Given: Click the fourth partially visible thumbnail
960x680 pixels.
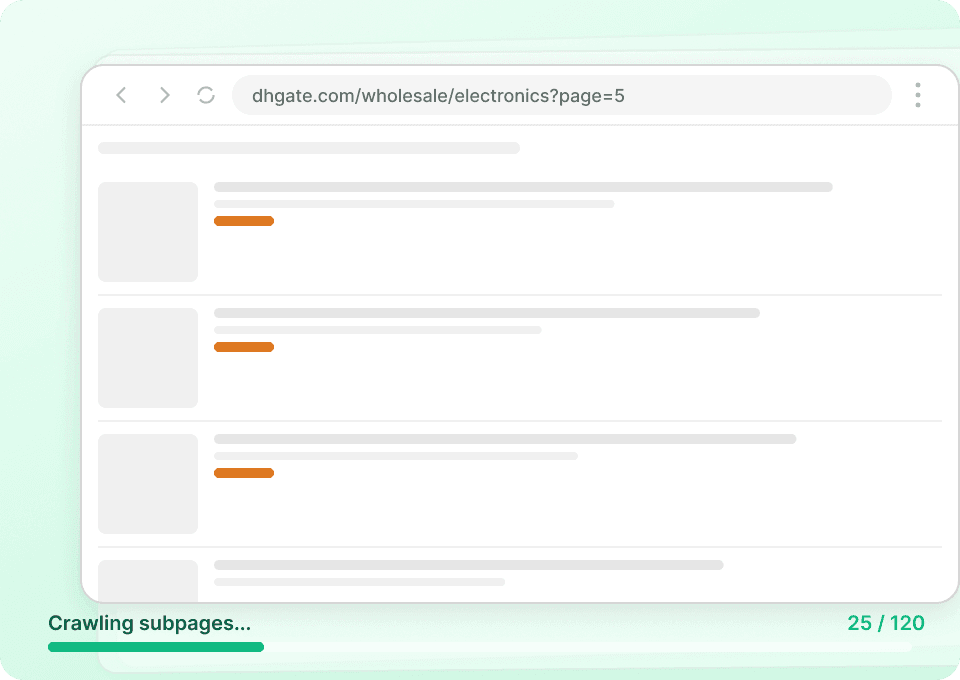Looking at the screenshot, I should [148, 580].
